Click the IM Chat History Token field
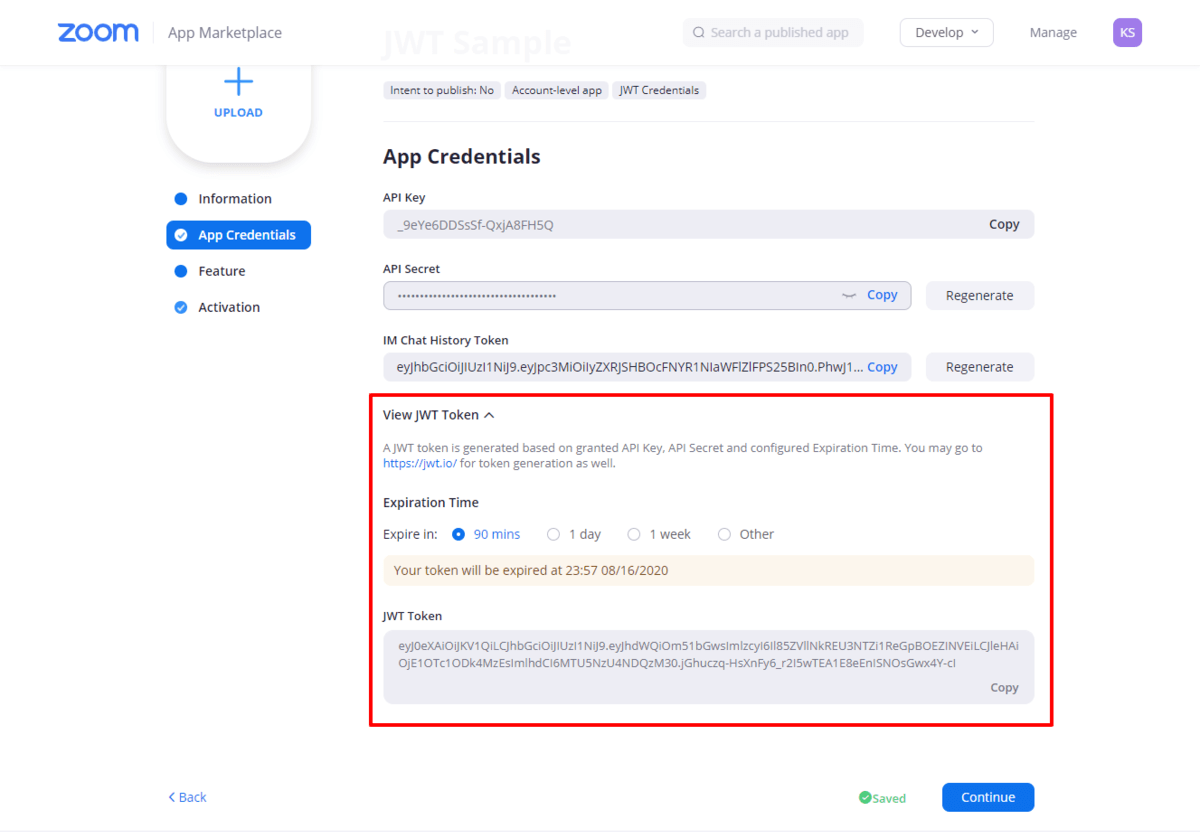The width and height of the screenshot is (1200, 838). [647, 367]
